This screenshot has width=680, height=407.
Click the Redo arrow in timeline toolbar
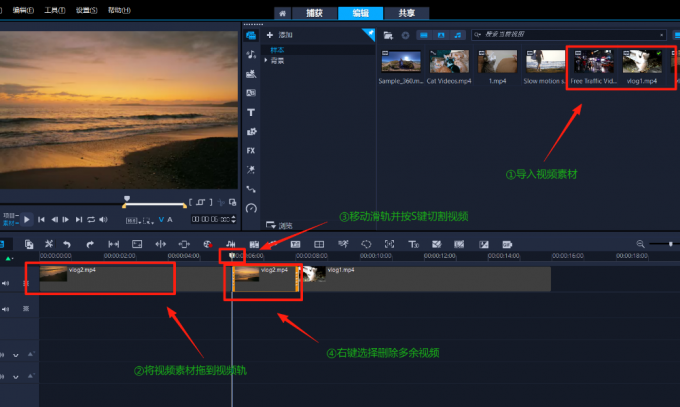[x=90, y=244]
